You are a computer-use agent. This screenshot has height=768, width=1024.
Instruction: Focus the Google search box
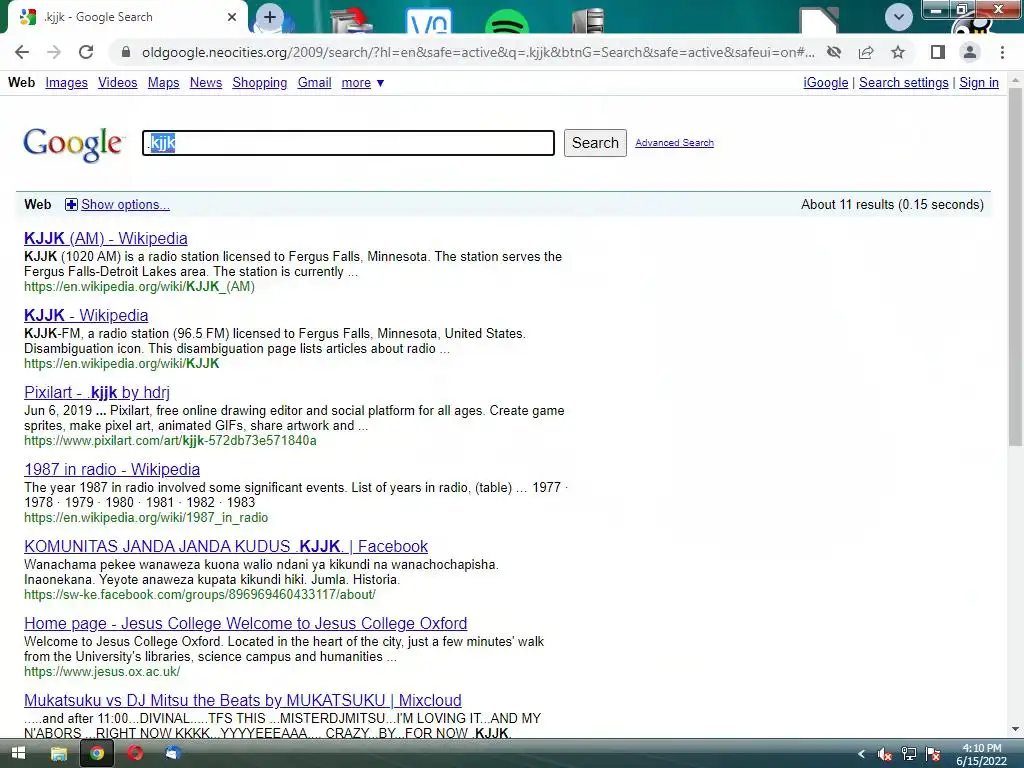tap(348, 143)
